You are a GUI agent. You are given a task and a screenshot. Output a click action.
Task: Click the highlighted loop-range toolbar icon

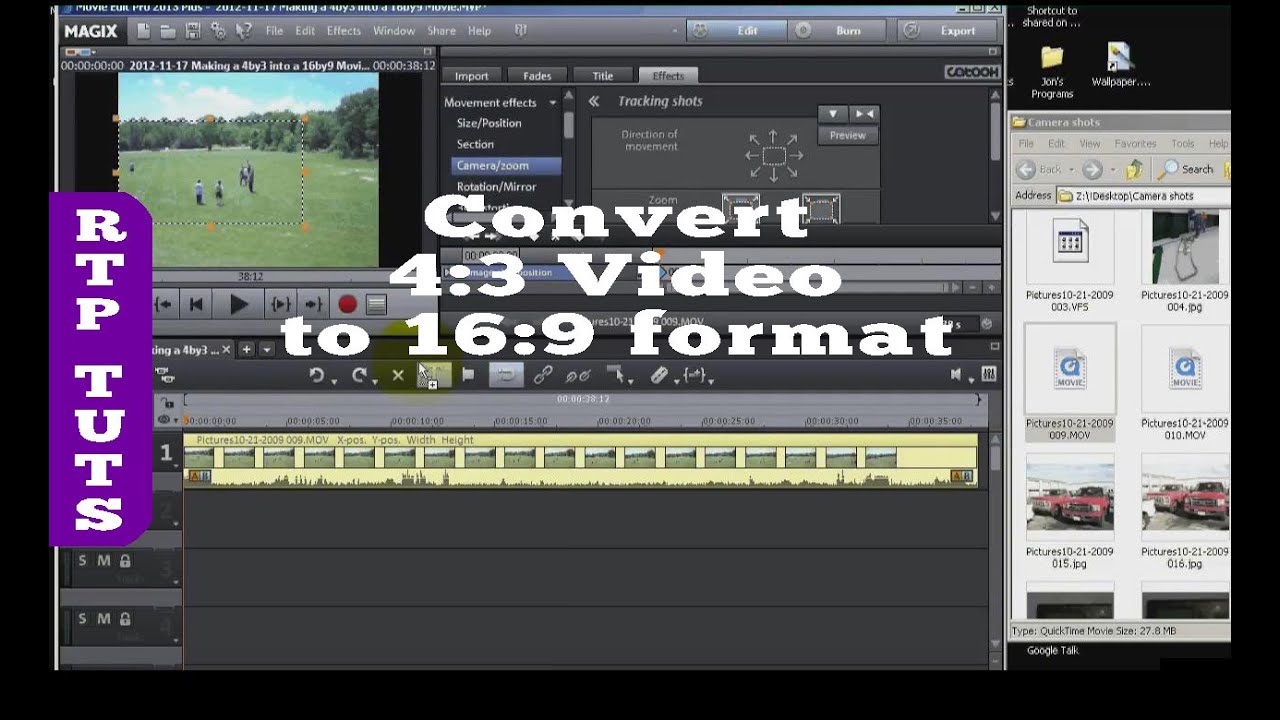point(506,375)
